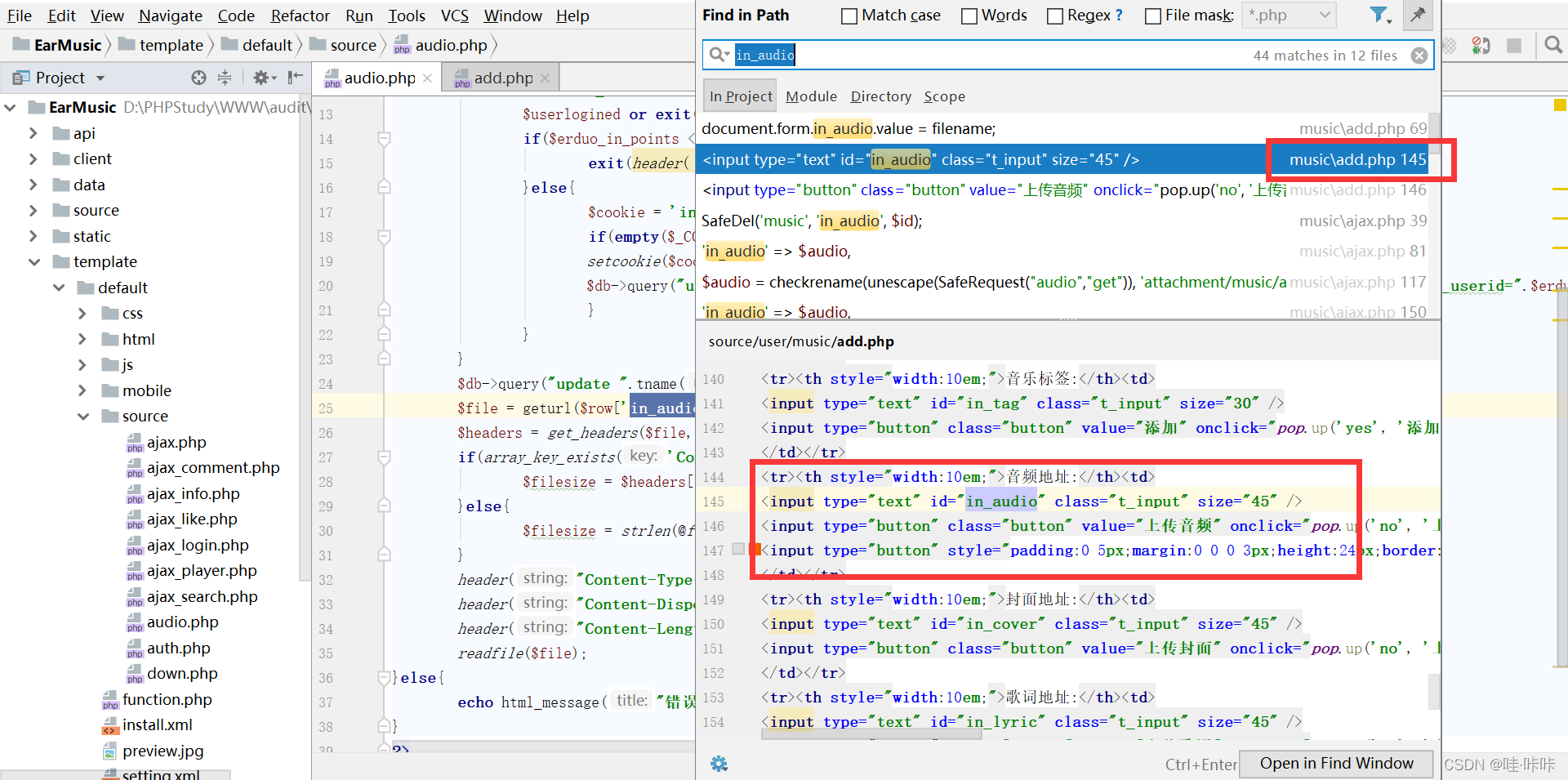Click the Project view icon
Screen dimensions: 1568x780
pos(20,78)
